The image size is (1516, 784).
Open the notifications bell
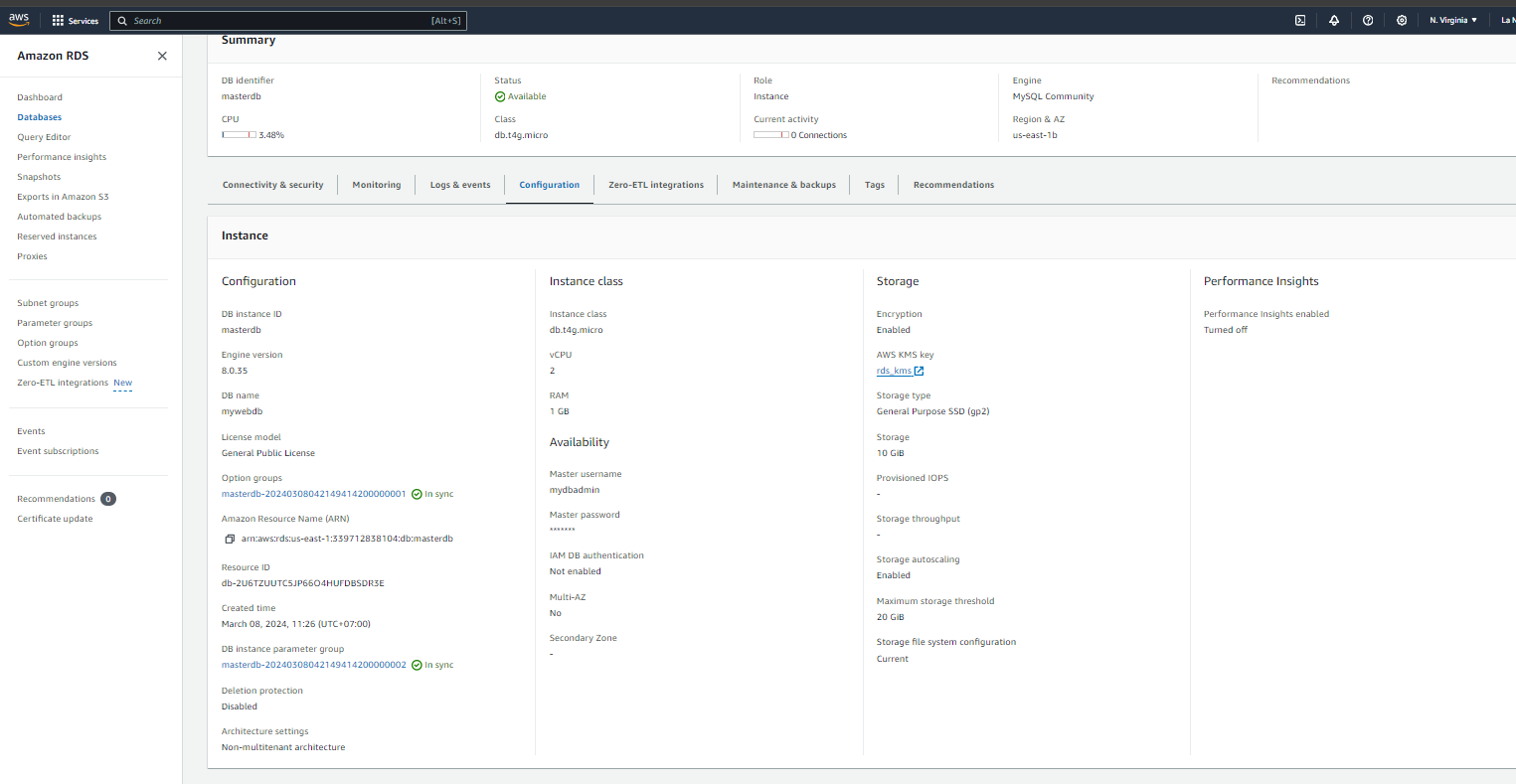[1334, 21]
